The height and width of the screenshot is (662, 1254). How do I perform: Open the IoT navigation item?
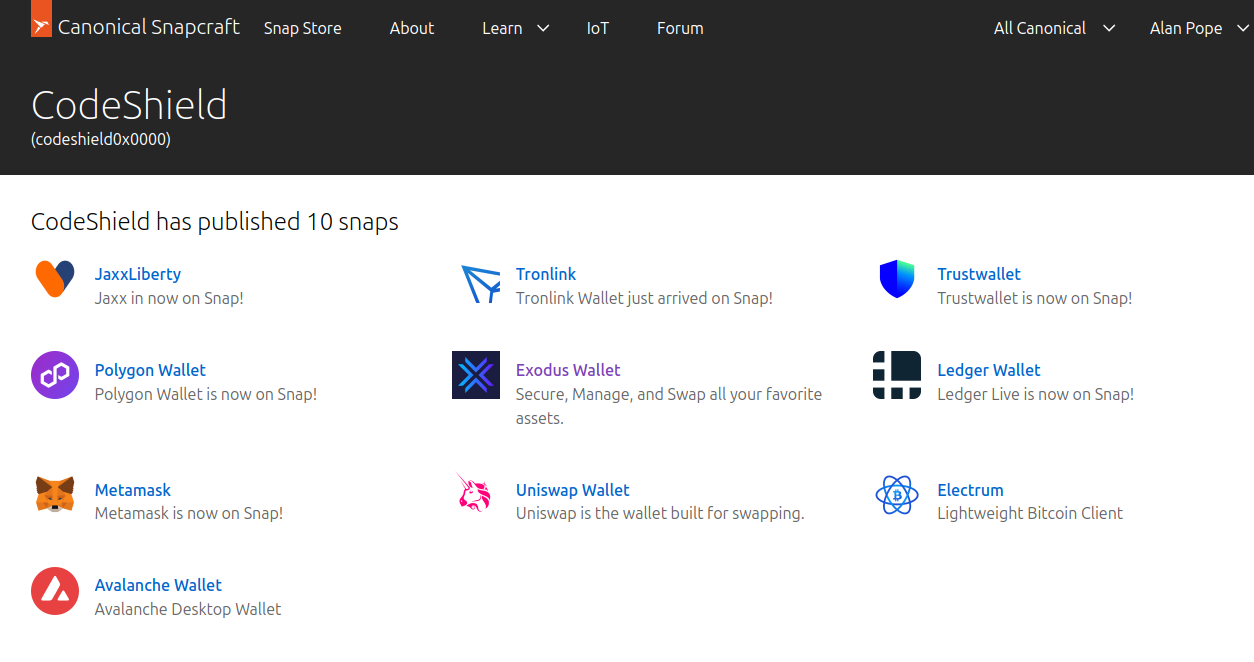[598, 28]
